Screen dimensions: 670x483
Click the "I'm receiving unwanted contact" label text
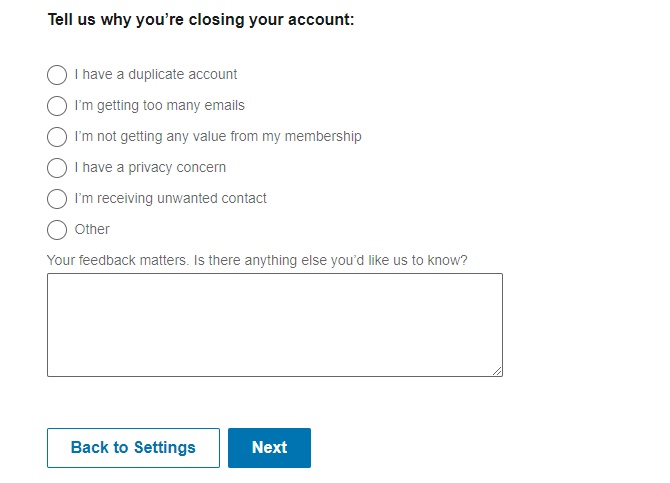coord(171,199)
